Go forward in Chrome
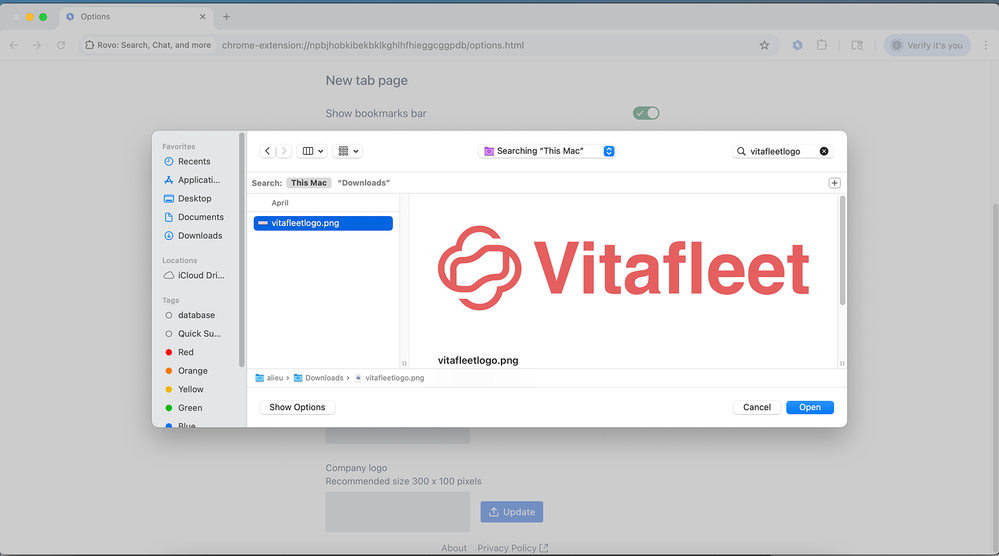This screenshot has width=999, height=556. pos(37,45)
